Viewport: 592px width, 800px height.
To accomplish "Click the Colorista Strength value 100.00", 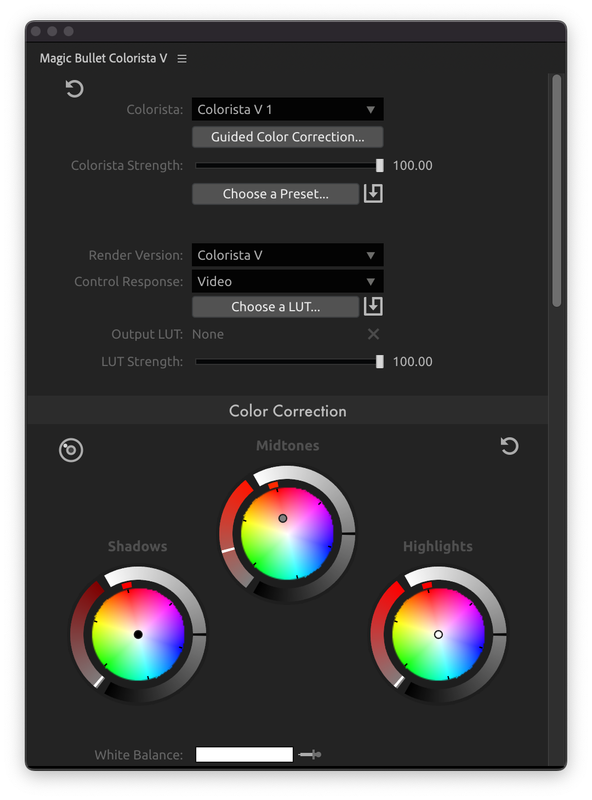I will [x=412, y=165].
